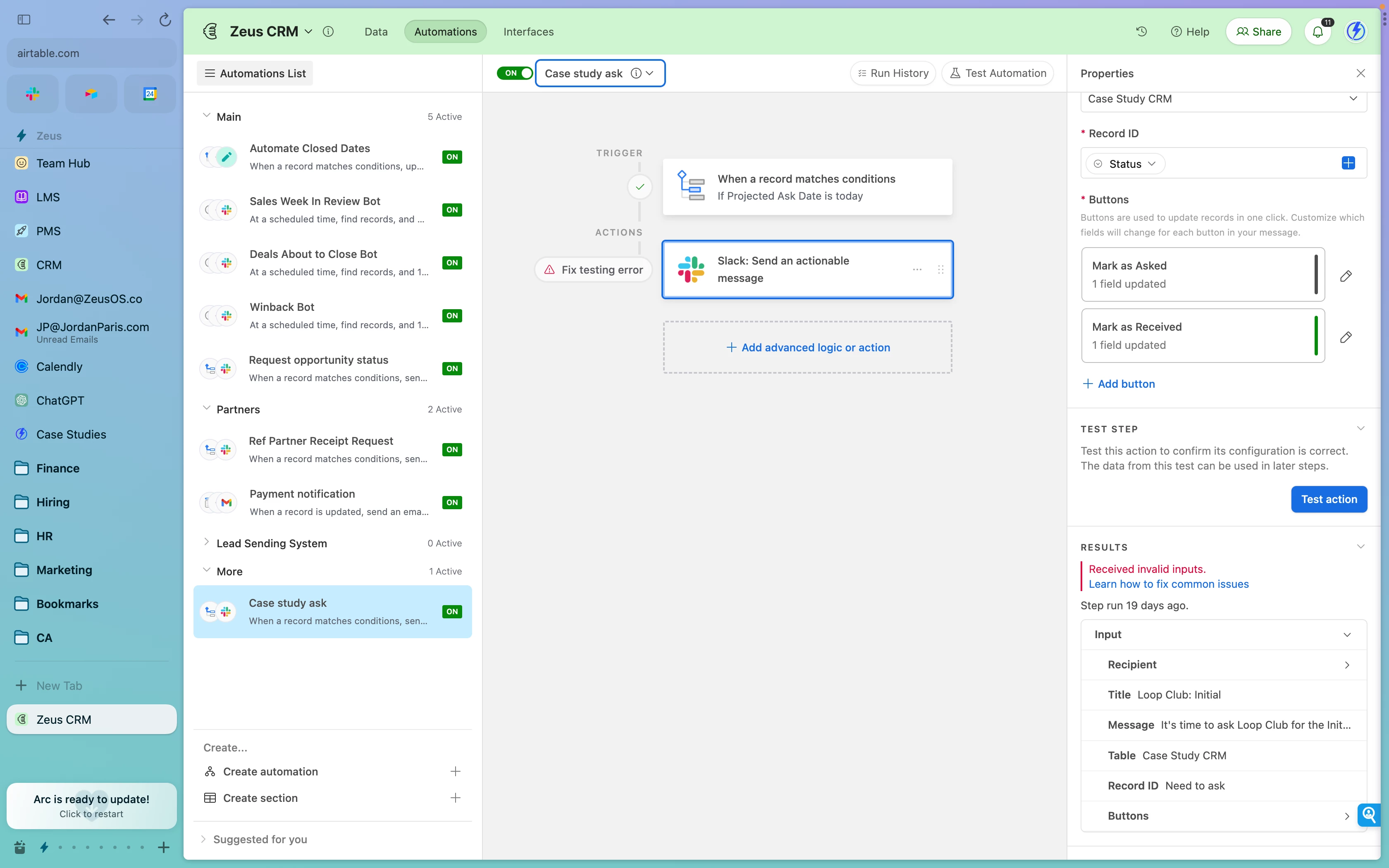The height and width of the screenshot is (868, 1389).
Task: Reload the page in the Arc sidebar
Action: pyautogui.click(x=165, y=20)
